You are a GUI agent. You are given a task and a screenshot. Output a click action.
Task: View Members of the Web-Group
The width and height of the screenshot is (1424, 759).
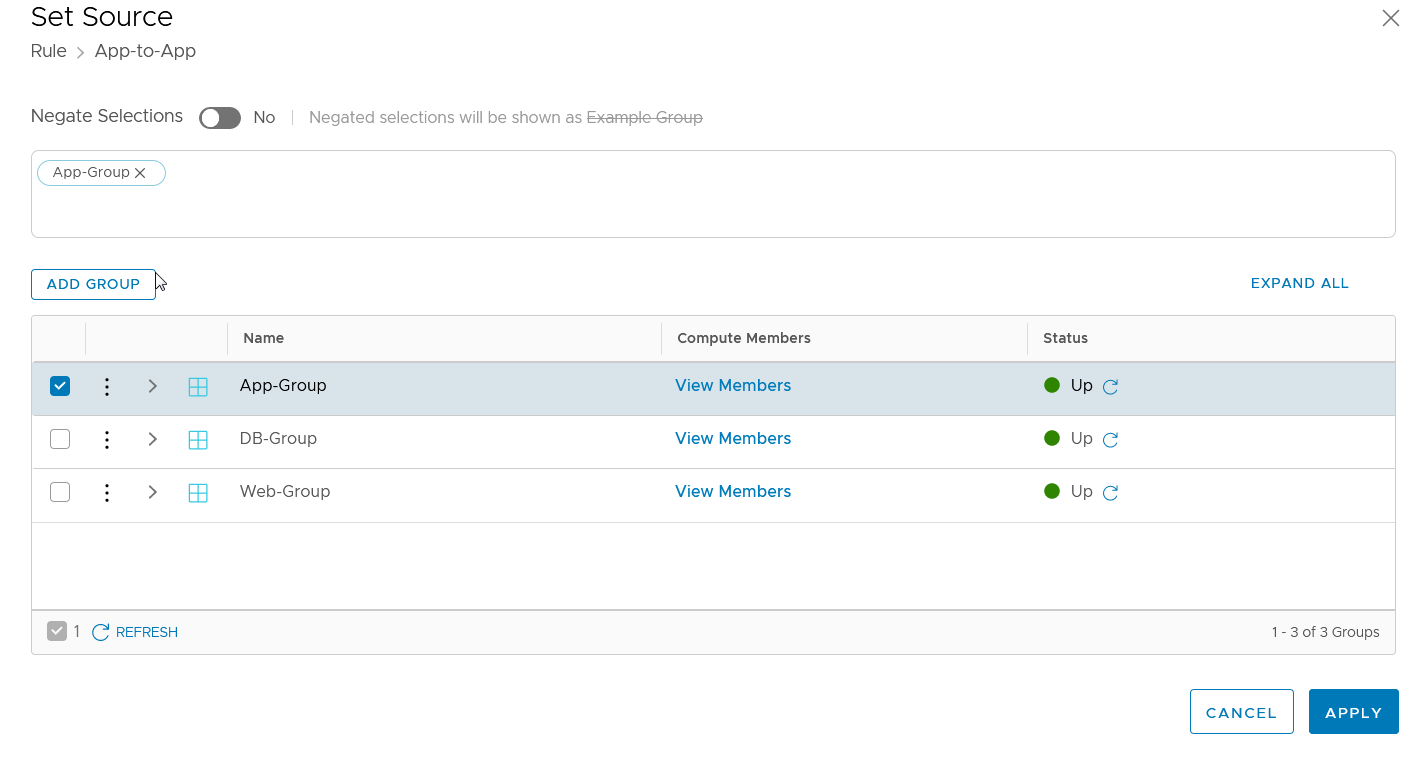click(x=733, y=492)
